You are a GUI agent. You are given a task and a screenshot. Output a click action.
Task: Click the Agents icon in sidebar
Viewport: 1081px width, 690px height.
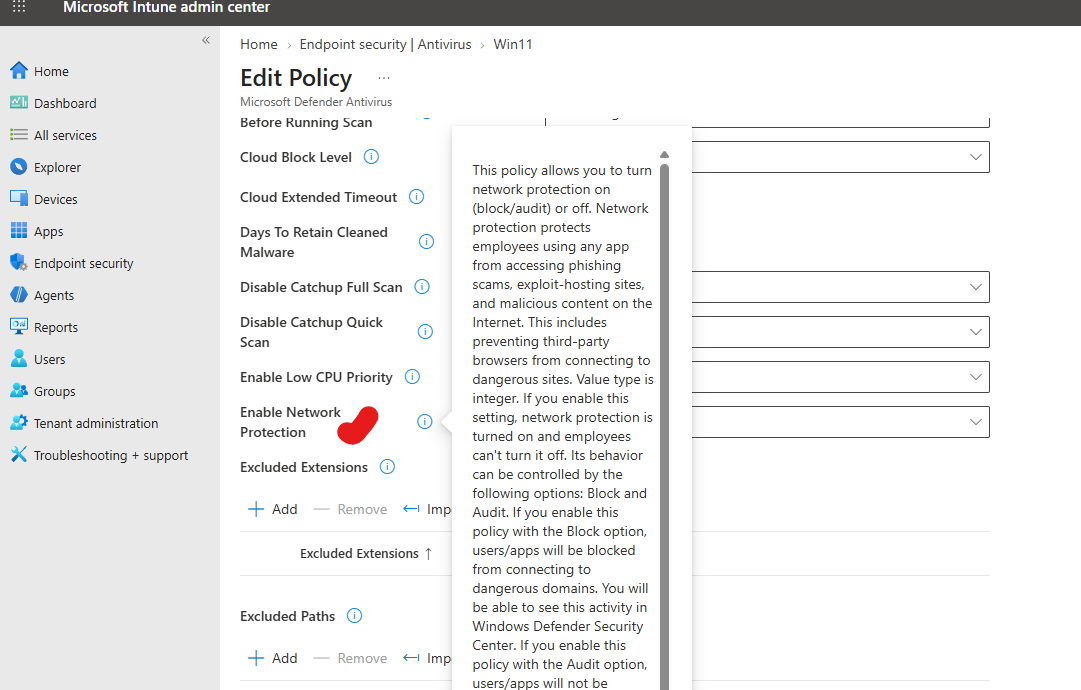click(19, 294)
